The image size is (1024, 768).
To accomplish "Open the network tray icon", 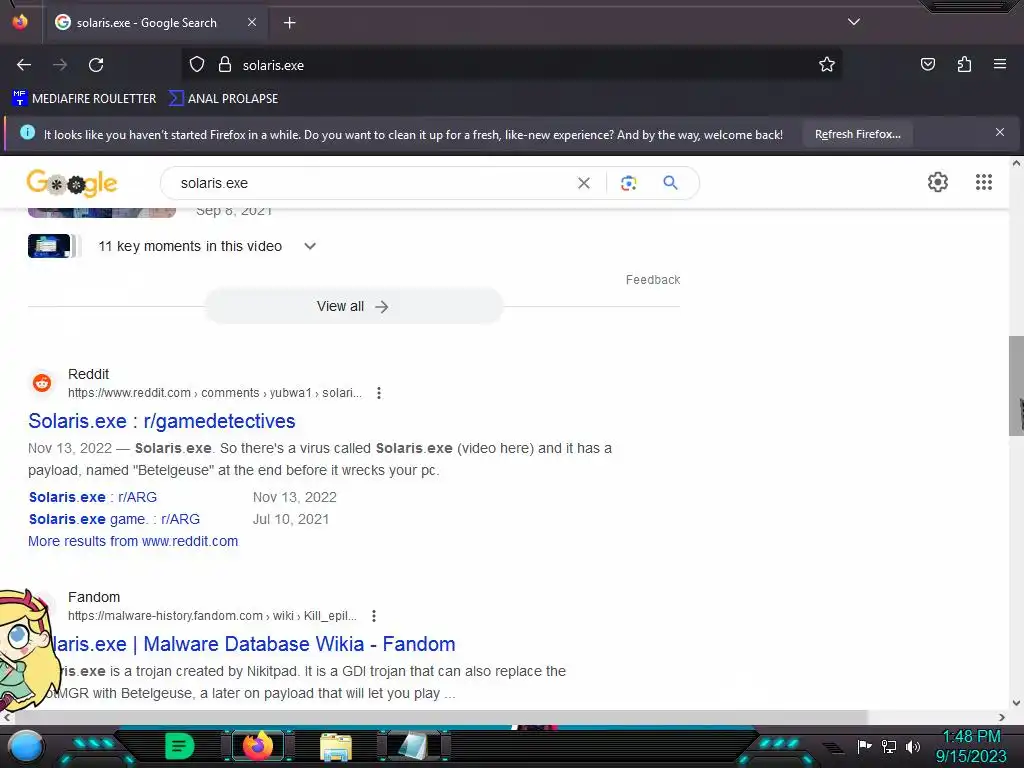I will (x=889, y=746).
